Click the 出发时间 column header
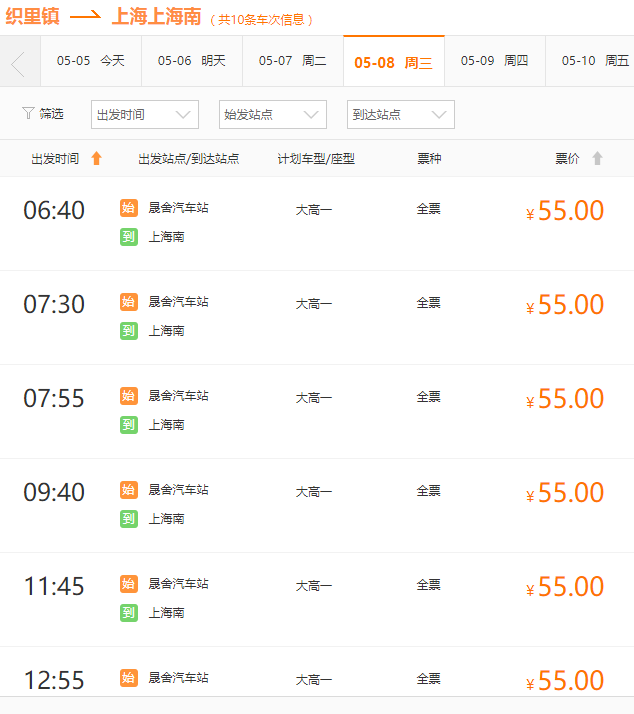 click(x=55, y=159)
